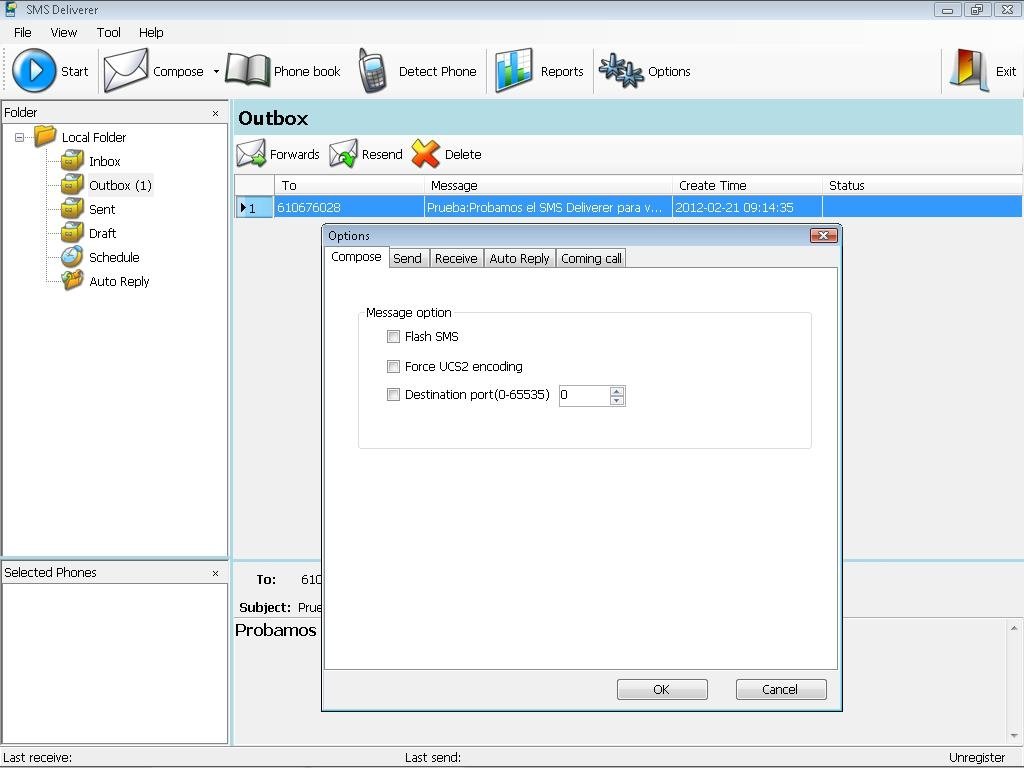The width and height of the screenshot is (1024, 768).
Task: Open the Tool menu
Action: pos(108,33)
